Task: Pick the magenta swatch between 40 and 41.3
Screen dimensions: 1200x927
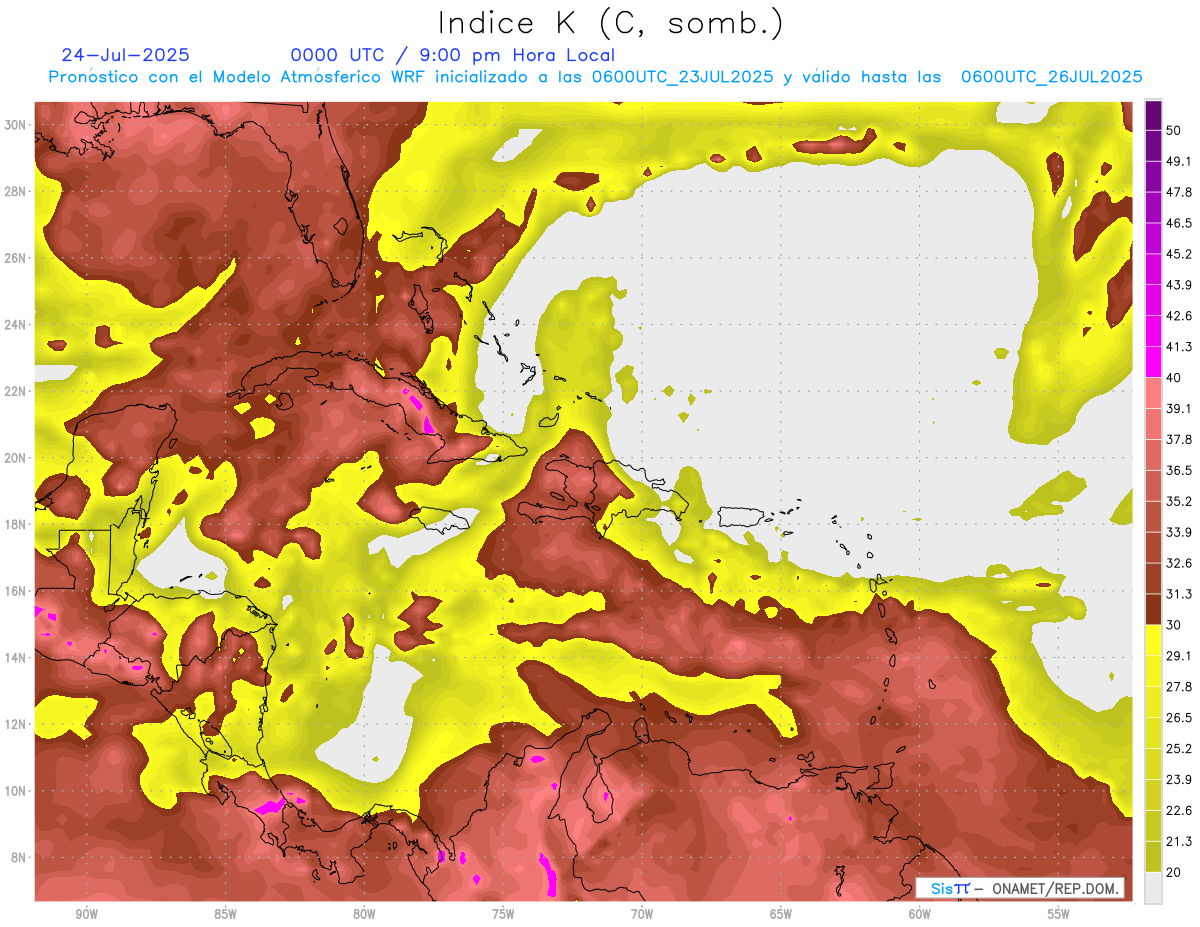Action: coord(1153,362)
